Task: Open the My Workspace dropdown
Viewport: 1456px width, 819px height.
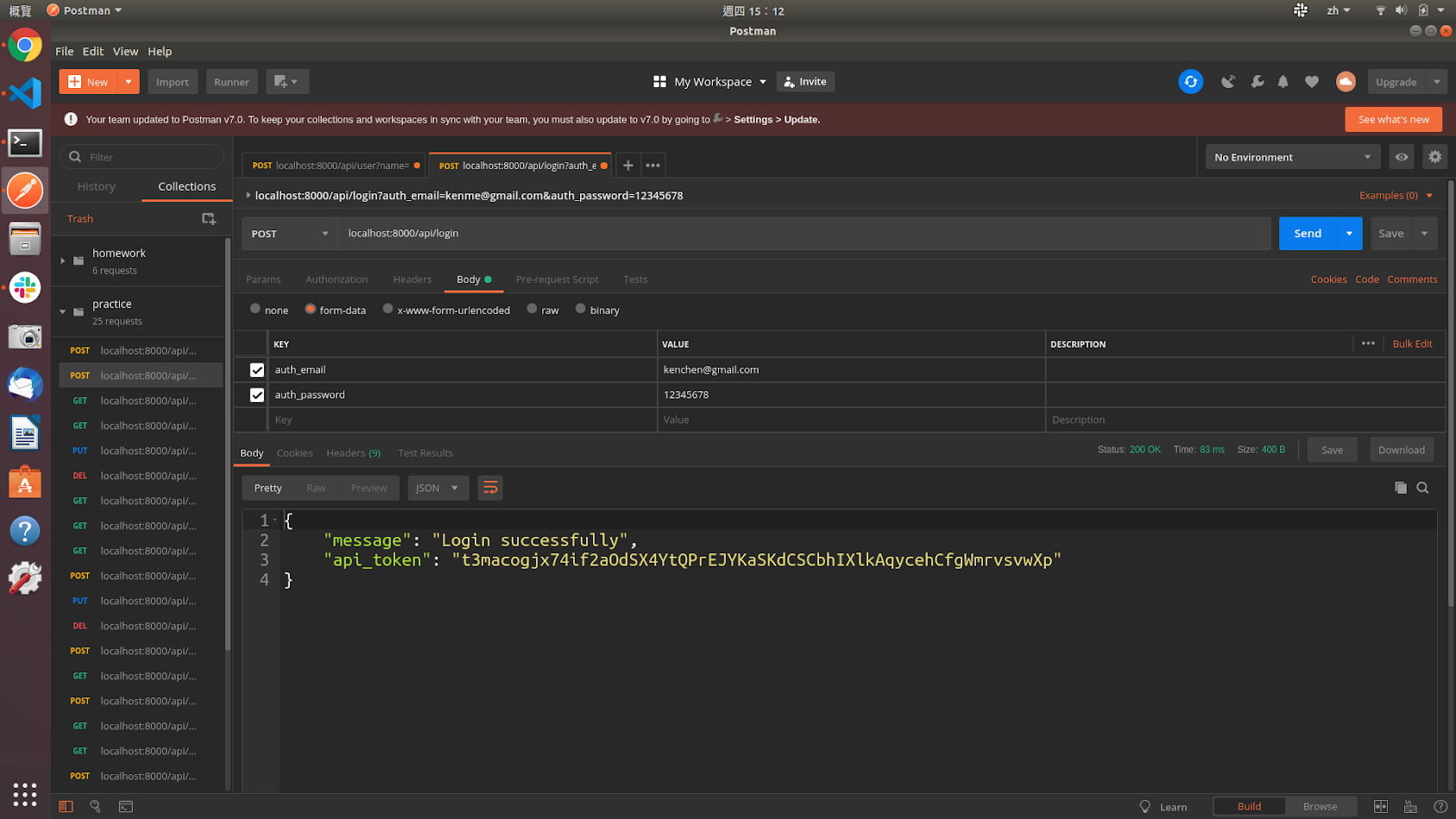Action: tap(709, 82)
